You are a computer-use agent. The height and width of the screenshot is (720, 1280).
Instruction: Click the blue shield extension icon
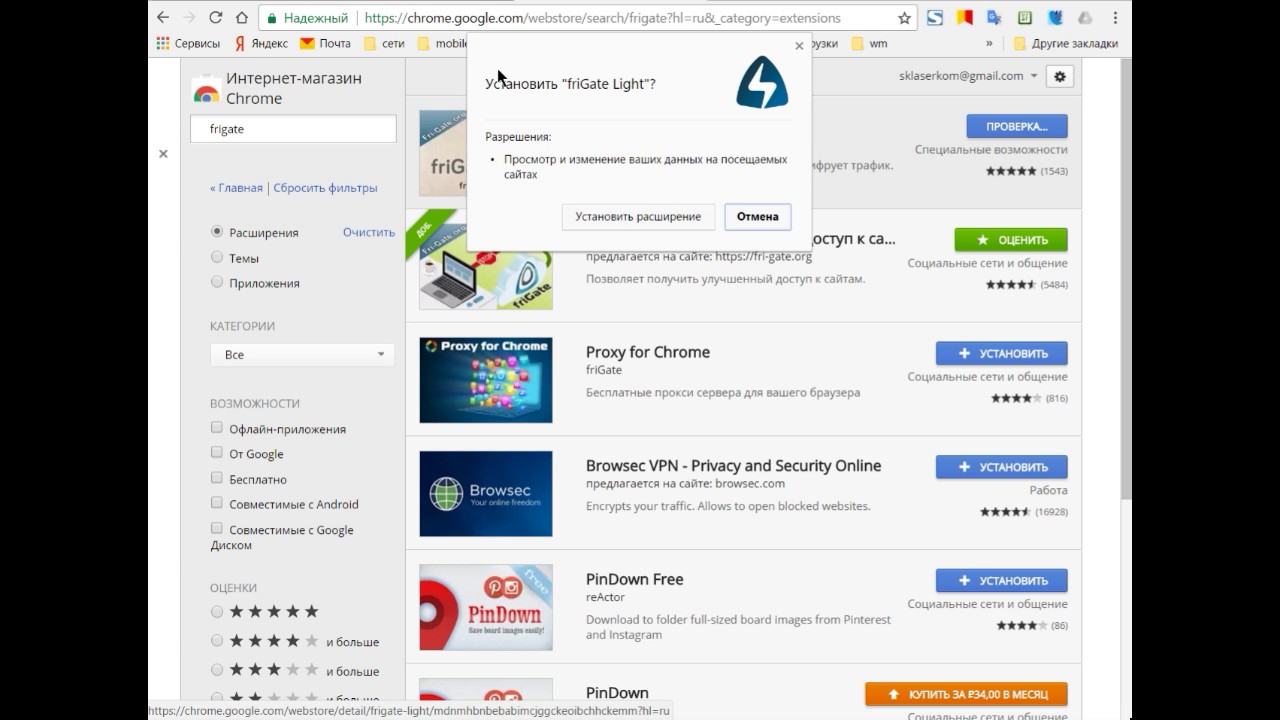[1055, 18]
